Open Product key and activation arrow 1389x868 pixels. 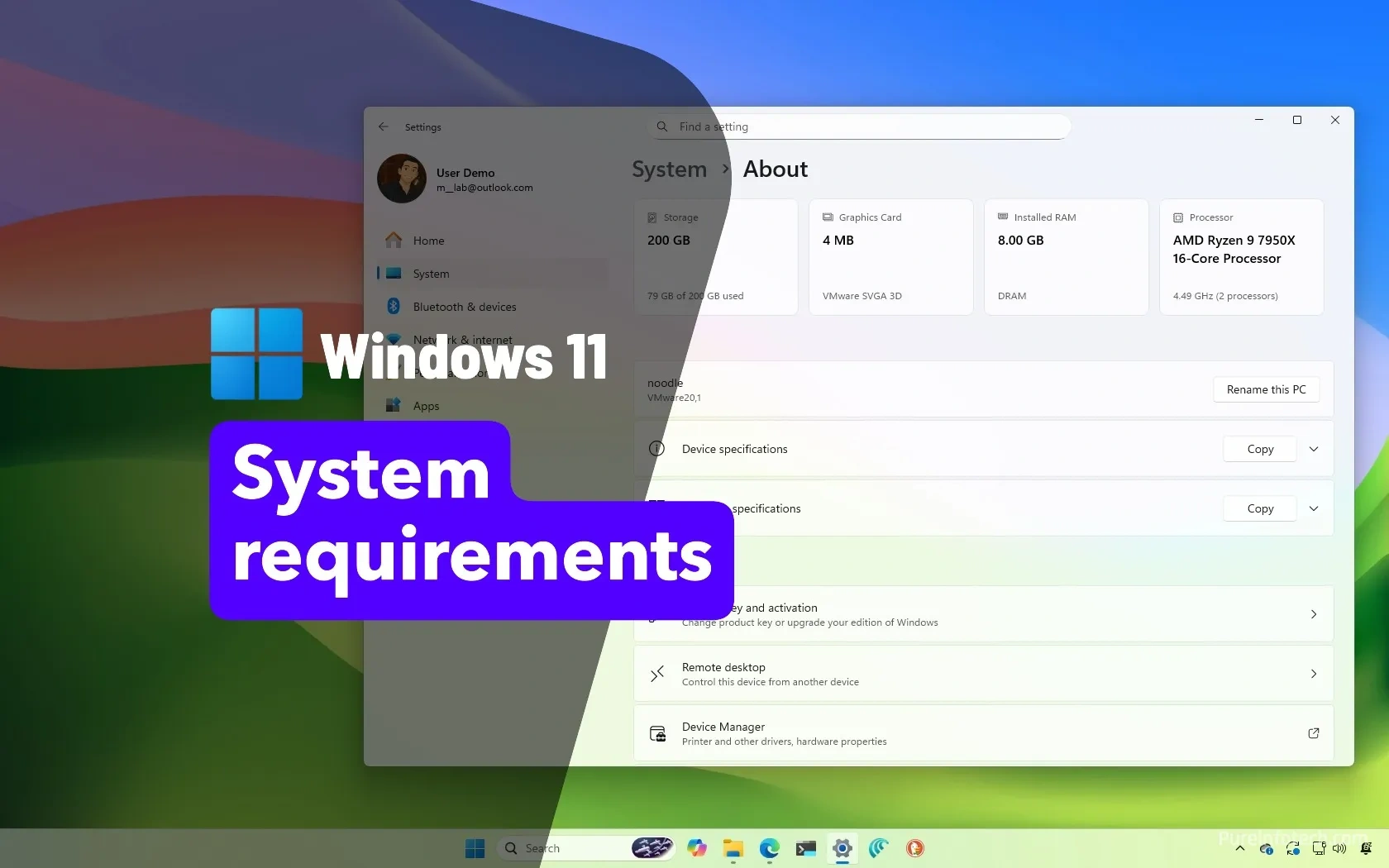coord(1314,614)
